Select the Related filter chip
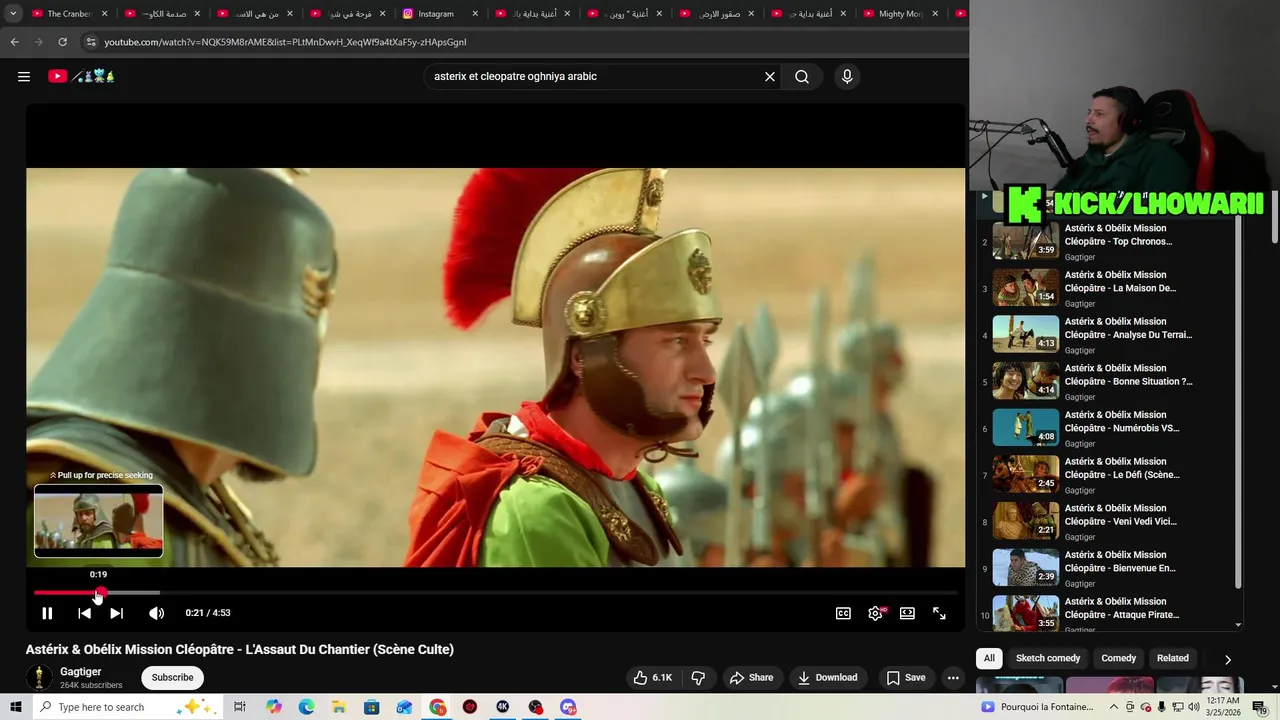 point(1173,658)
